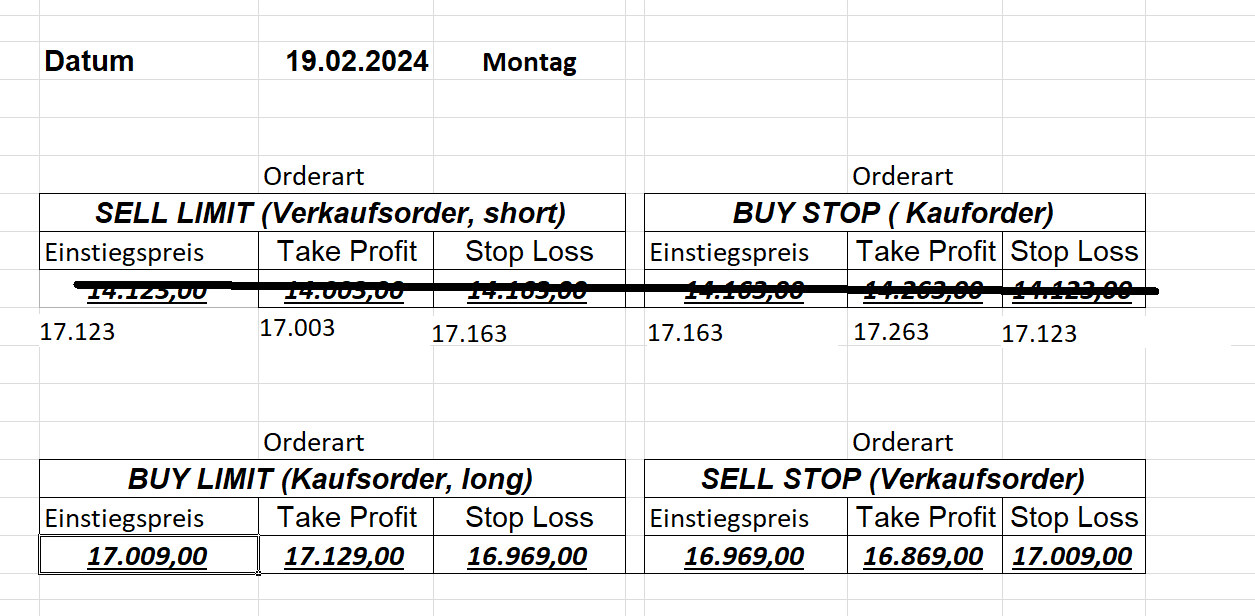1255x616 pixels.
Task: Click Stop Loss under the BUY LIMIT header
Action: [529, 518]
